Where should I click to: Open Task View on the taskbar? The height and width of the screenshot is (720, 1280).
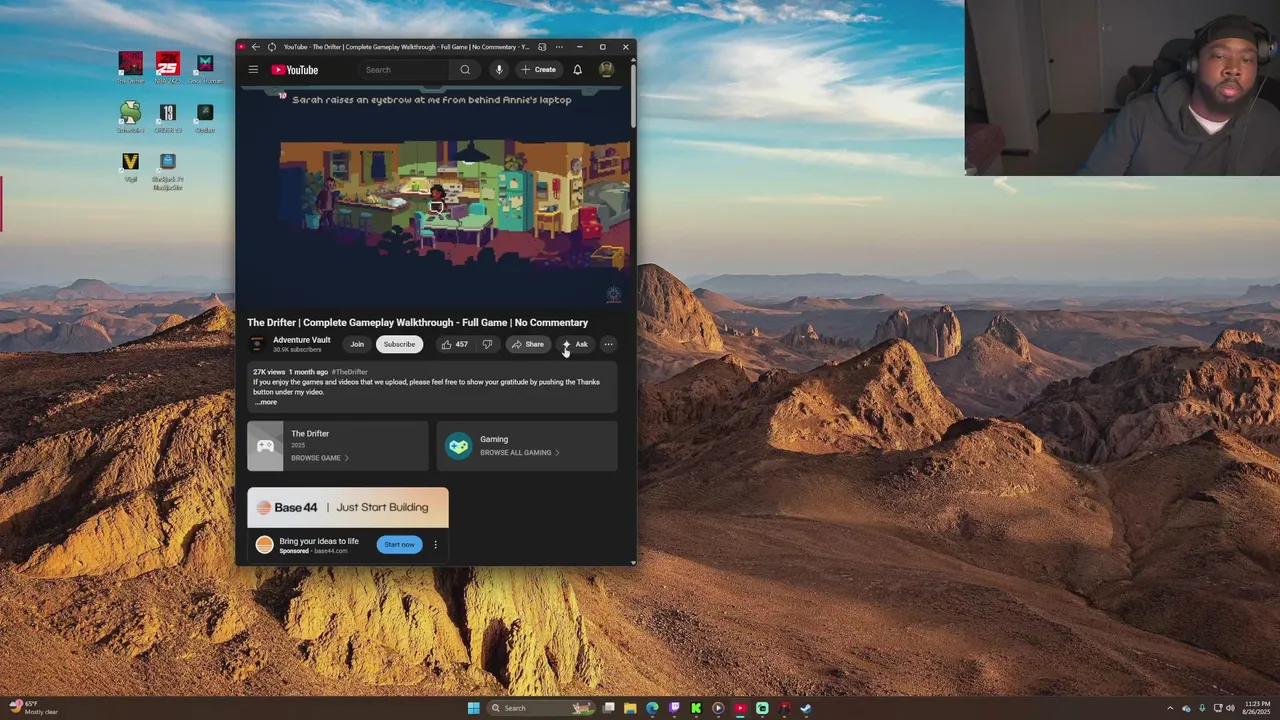click(608, 708)
